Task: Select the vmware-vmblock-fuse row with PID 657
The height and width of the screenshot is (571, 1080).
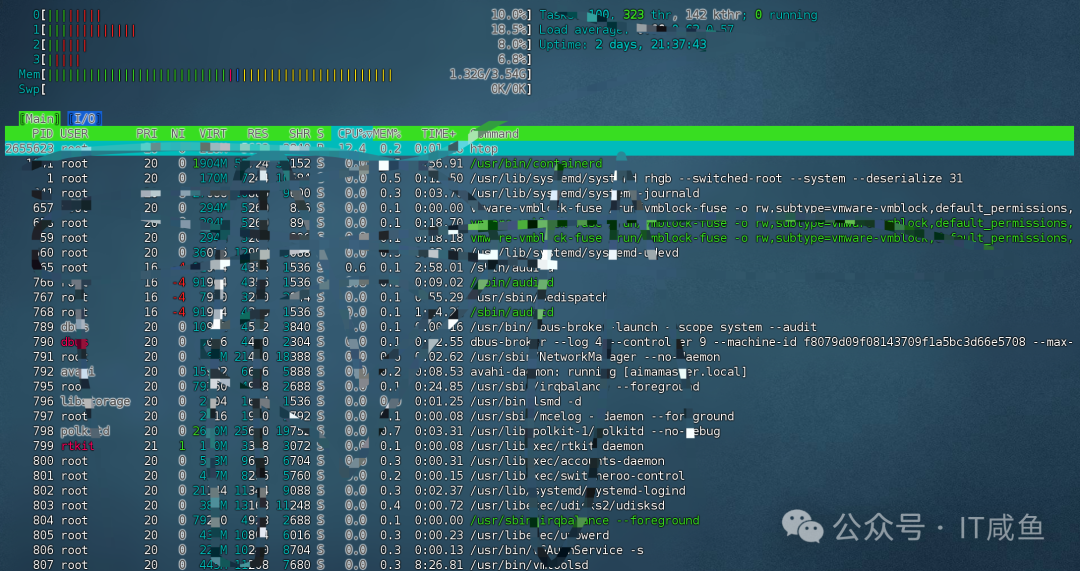Action: 539,208
